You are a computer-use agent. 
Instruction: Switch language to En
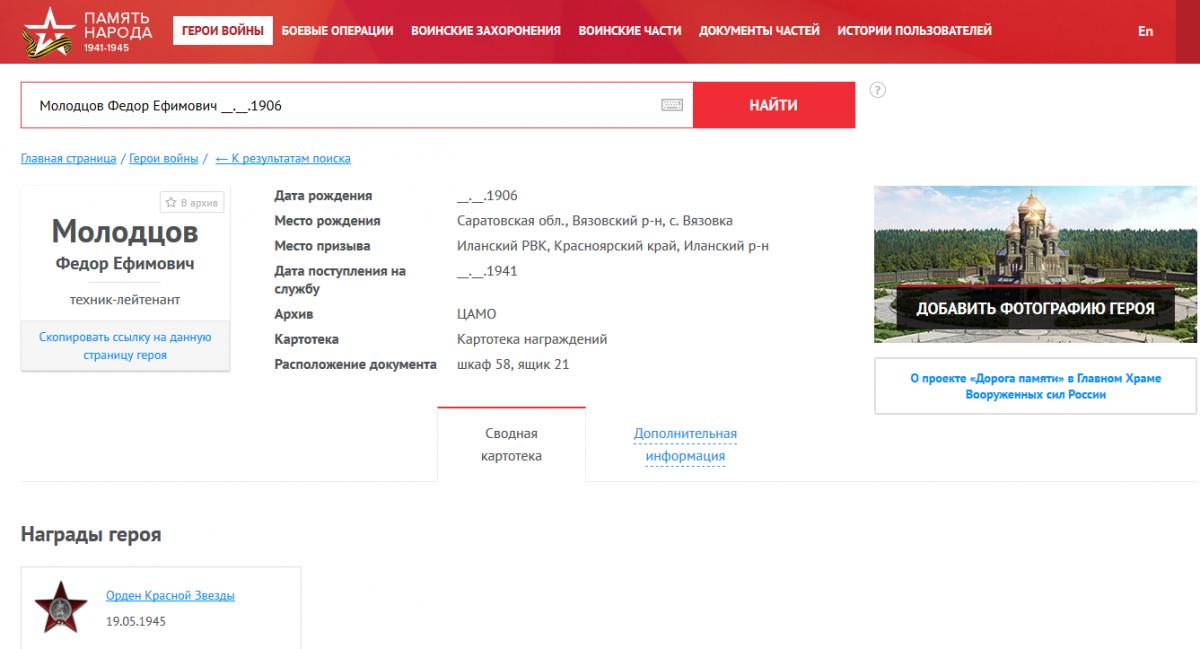click(1145, 31)
